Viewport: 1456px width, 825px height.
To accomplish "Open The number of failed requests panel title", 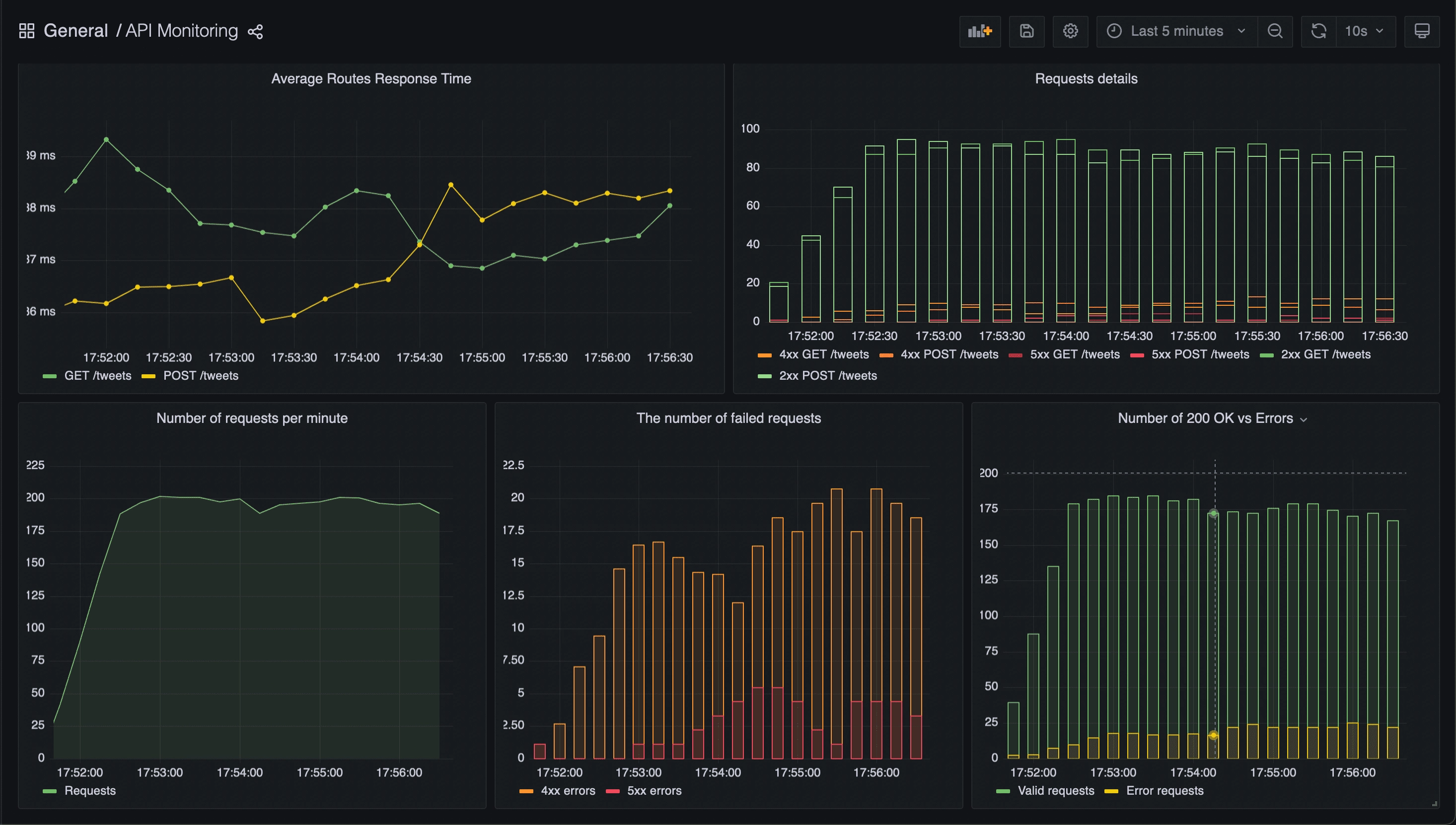I will click(x=728, y=418).
